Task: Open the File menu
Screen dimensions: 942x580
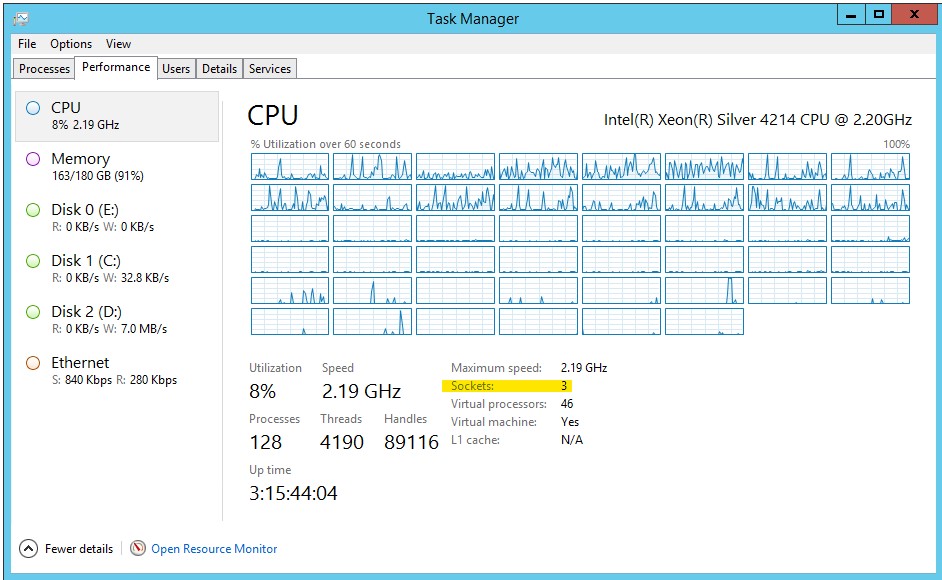Action: [x=26, y=44]
